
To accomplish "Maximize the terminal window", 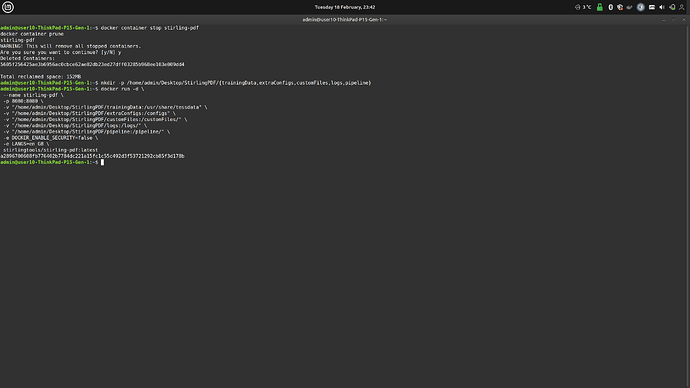I will click(674, 20).
